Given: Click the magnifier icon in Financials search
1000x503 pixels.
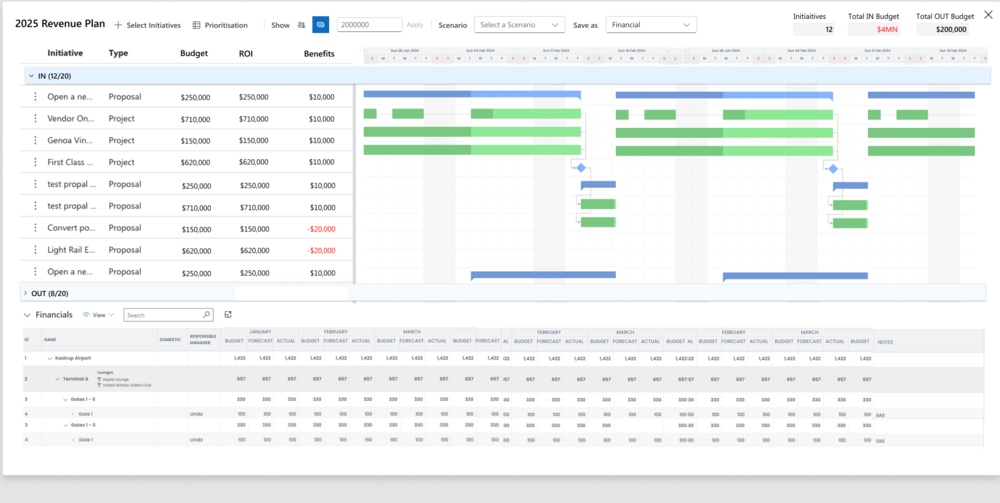Looking at the screenshot, I should pyautogui.click(x=206, y=315).
